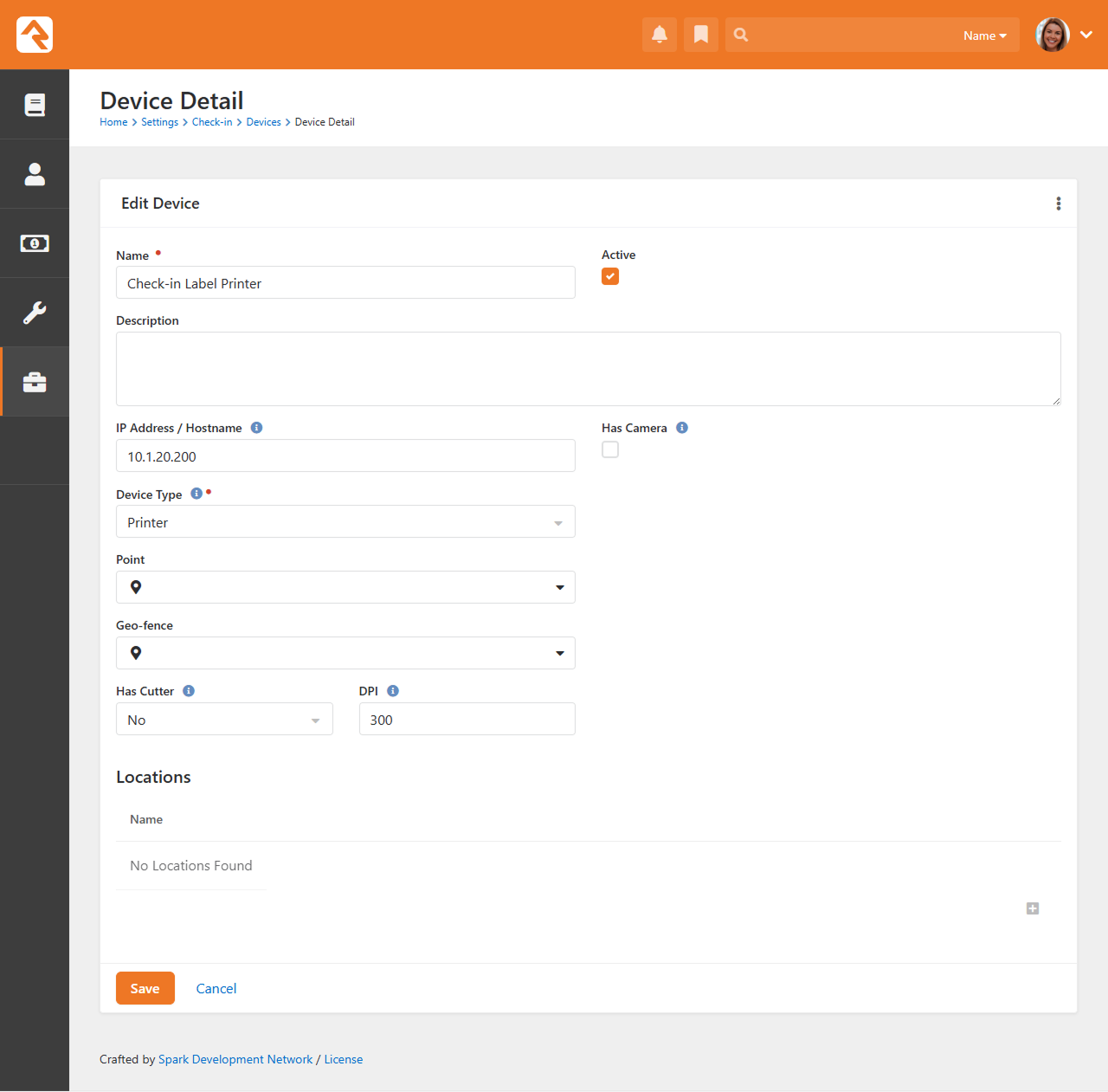This screenshot has width=1108, height=1092.
Task: Uncheck the Active checkbox
Action: pyautogui.click(x=610, y=276)
